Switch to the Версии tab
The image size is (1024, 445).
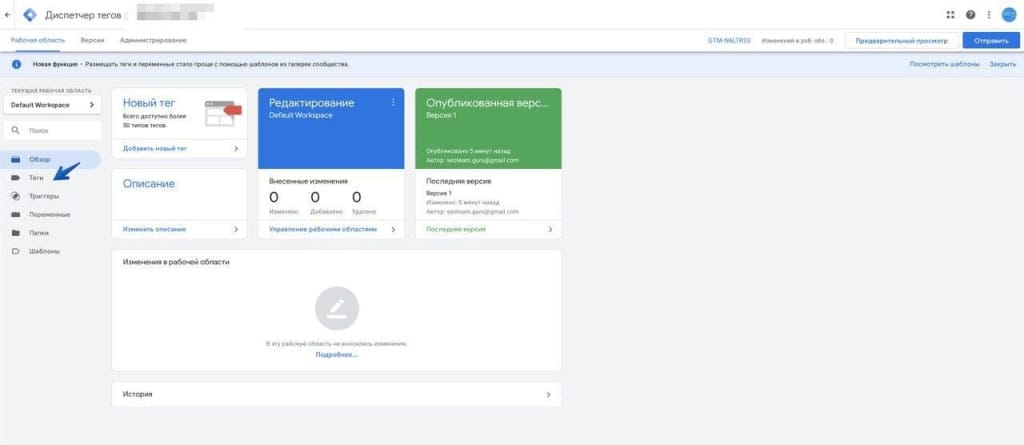tap(92, 40)
